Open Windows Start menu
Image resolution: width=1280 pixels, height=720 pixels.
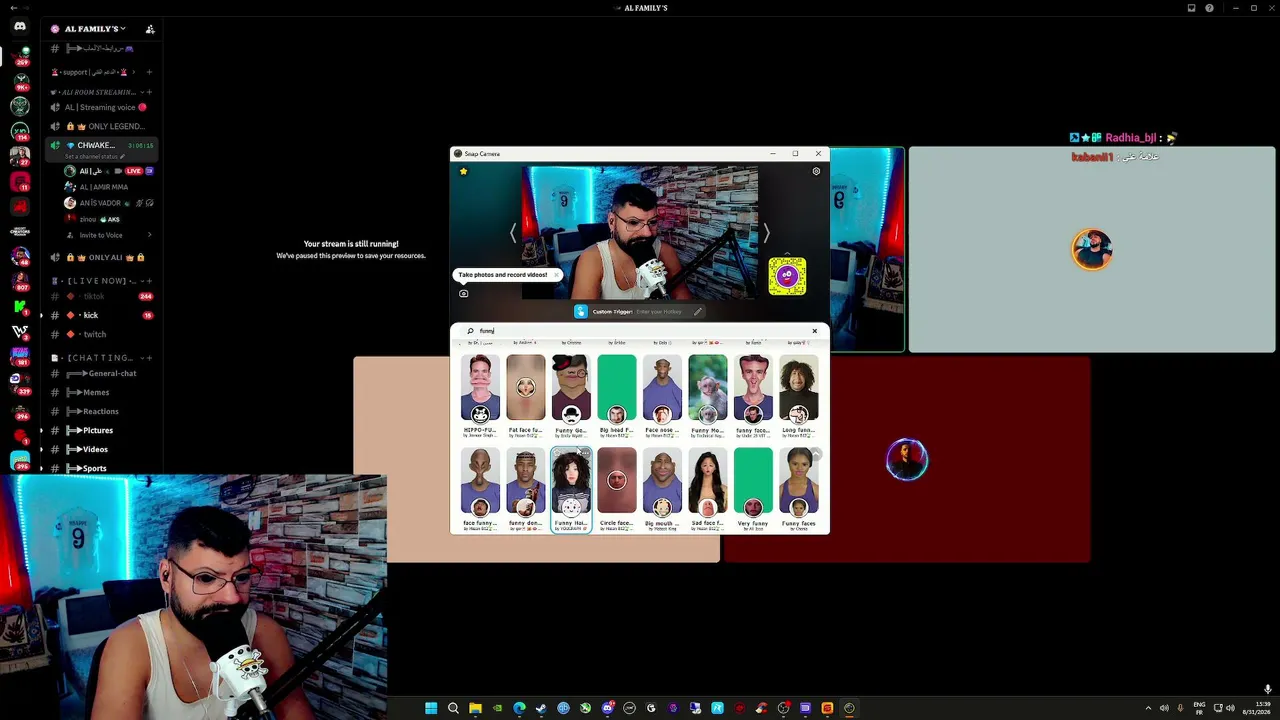click(x=431, y=708)
